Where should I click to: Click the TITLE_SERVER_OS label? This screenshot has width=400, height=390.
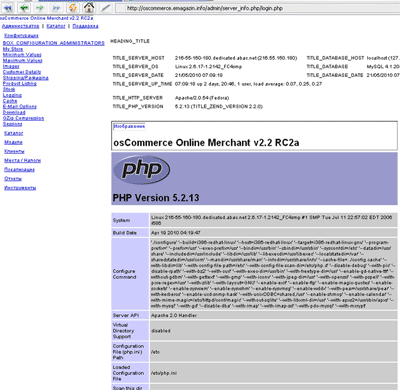(135, 67)
